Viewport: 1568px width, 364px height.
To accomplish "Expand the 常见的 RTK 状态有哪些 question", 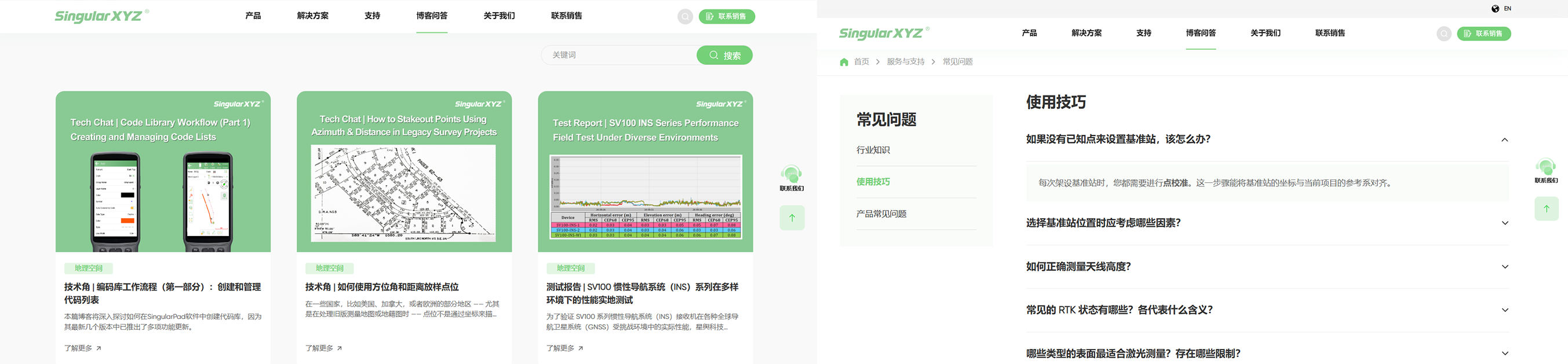I will [1505, 310].
